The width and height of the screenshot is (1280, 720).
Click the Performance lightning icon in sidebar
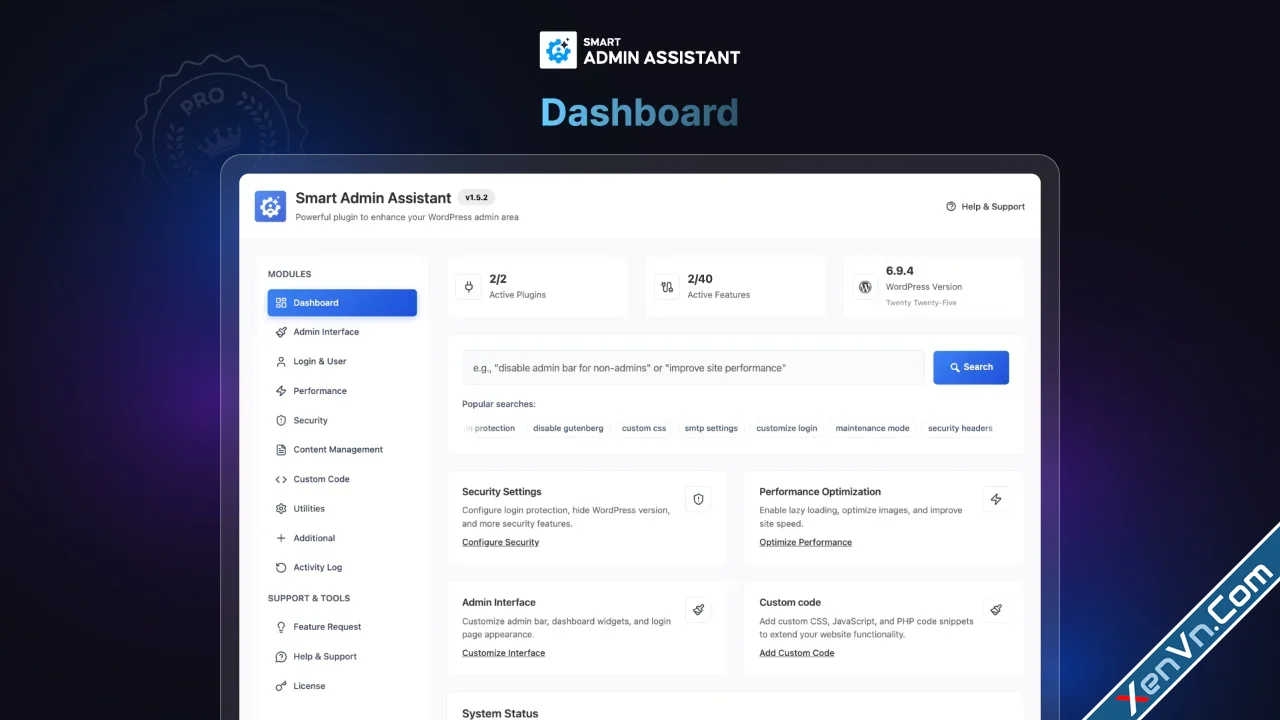(281, 391)
